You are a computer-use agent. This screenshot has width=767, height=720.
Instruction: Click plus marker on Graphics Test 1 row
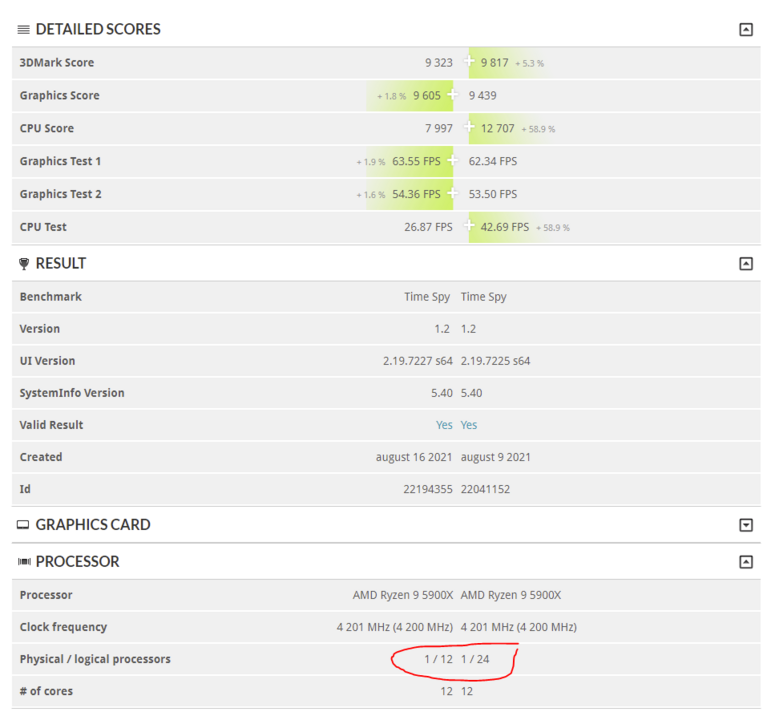pyautogui.click(x=452, y=160)
